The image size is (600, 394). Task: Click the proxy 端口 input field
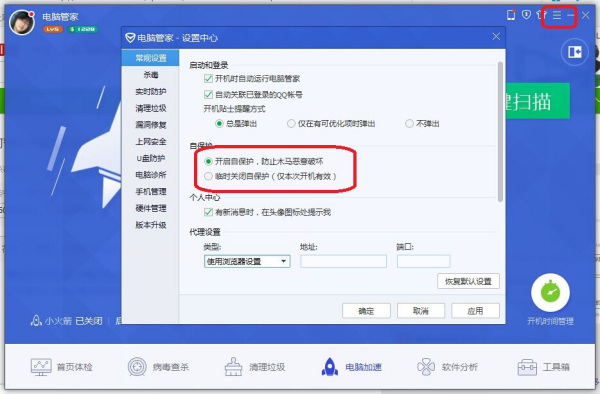click(x=423, y=261)
